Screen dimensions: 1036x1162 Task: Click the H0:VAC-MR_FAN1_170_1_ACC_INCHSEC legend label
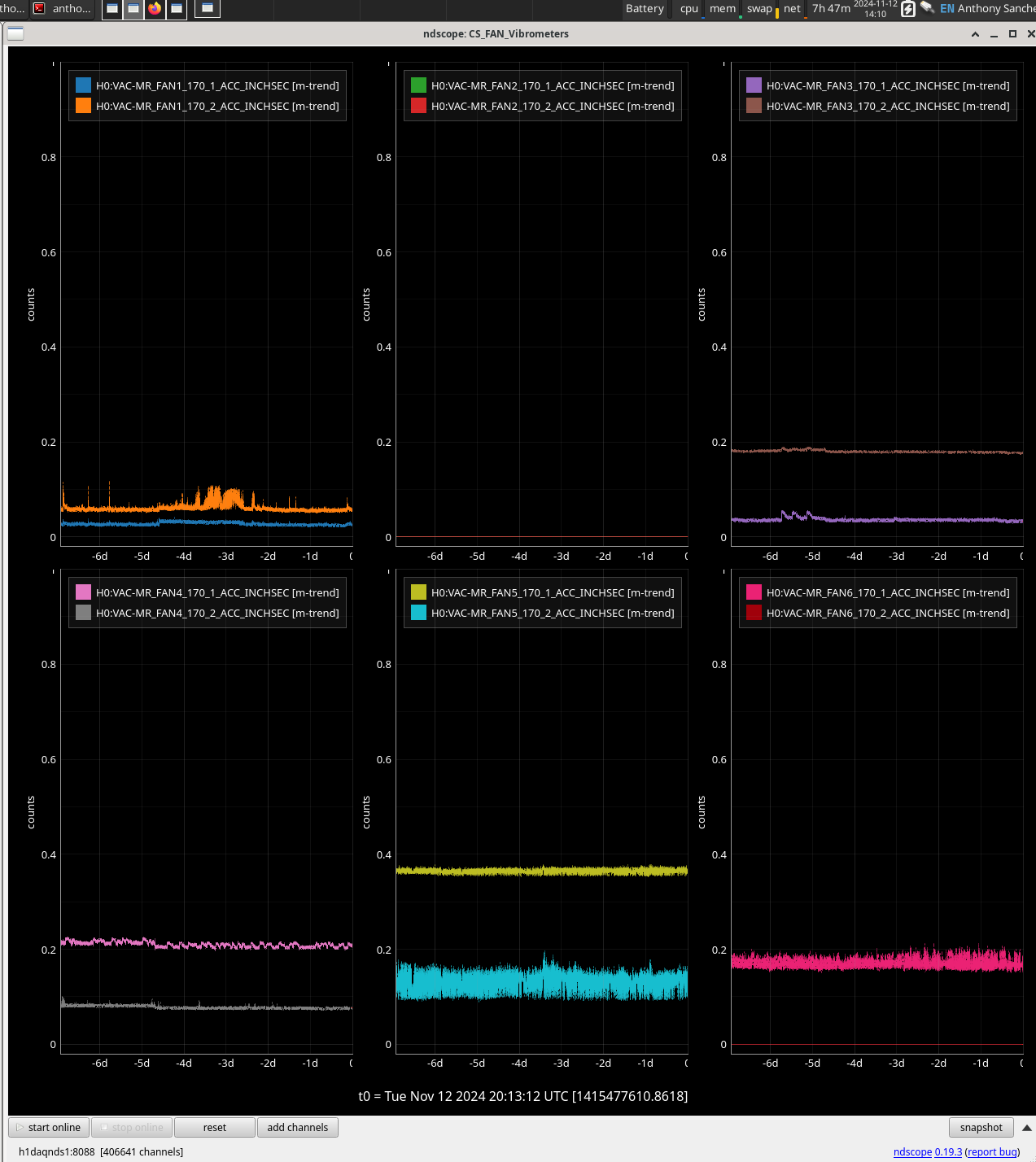click(x=217, y=85)
